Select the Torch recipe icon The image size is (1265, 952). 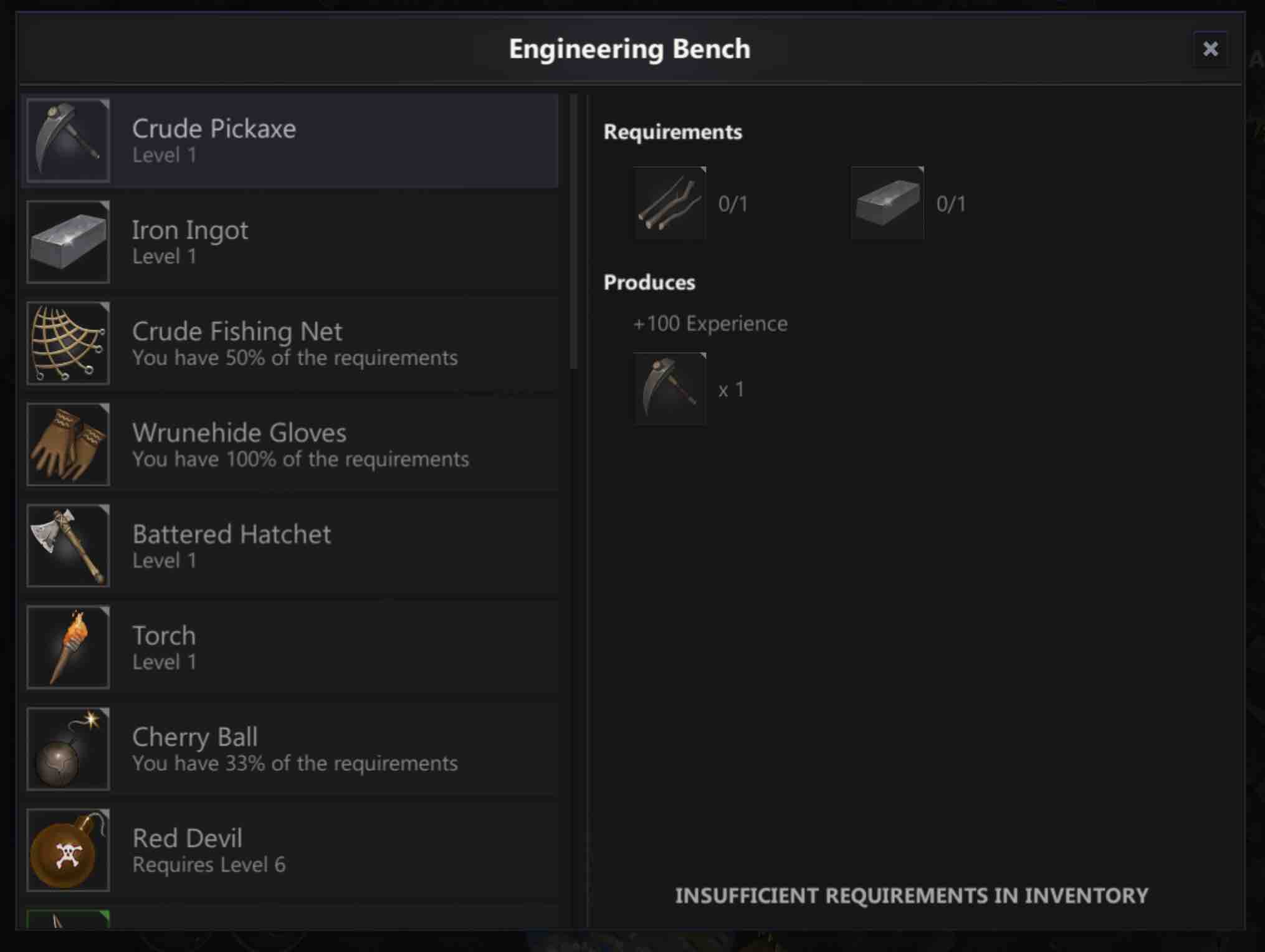[68, 648]
